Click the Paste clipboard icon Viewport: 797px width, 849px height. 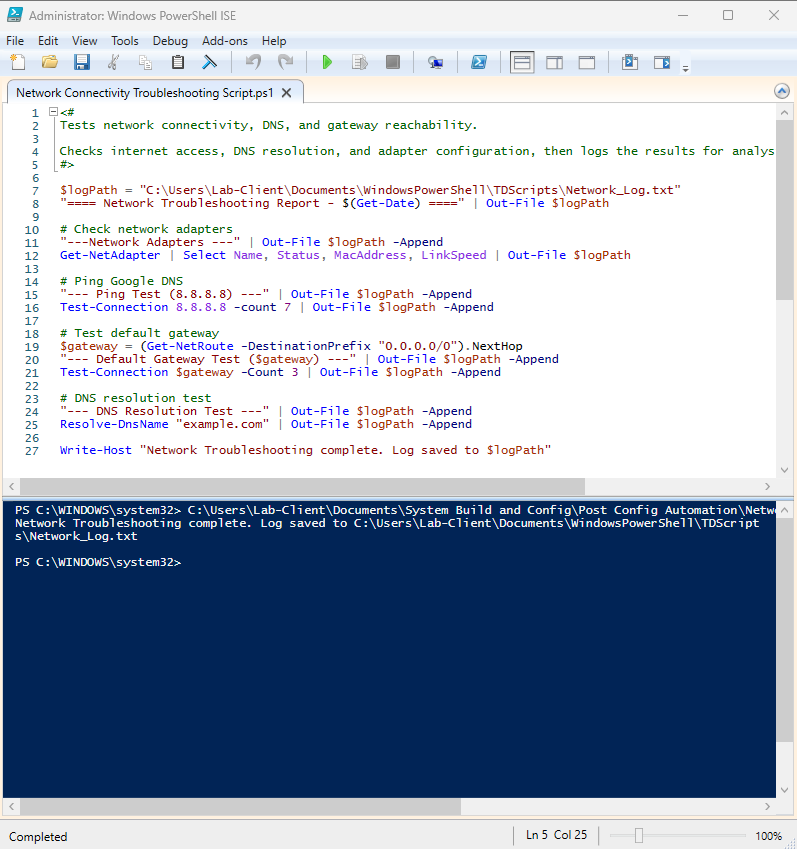pyautogui.click(x=177, y=63)
